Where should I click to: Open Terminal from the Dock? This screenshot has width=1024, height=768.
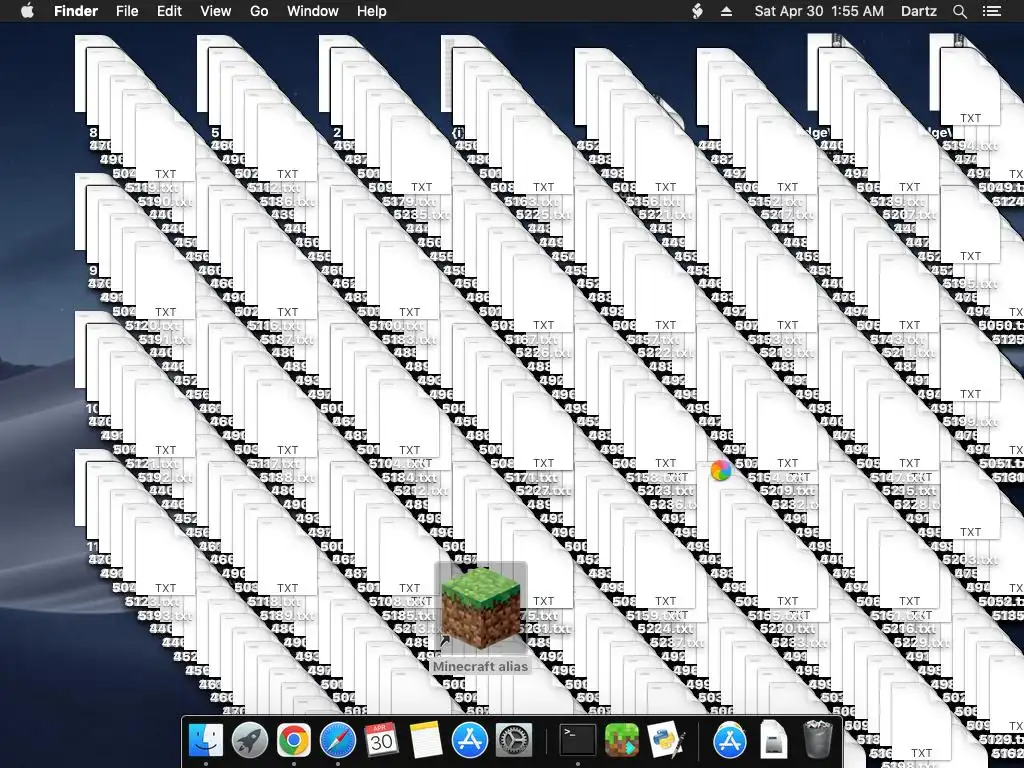pos(578,741)
